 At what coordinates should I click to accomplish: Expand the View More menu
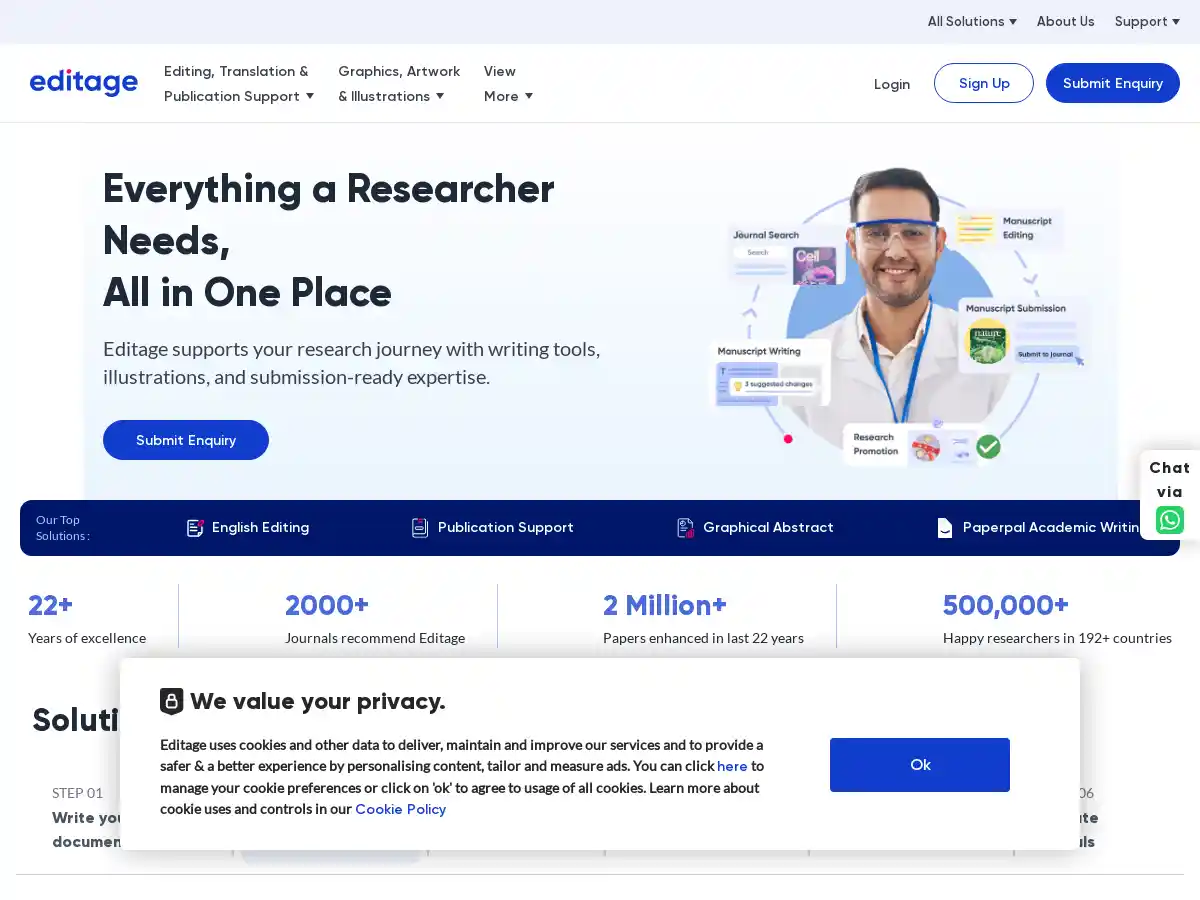pos(508,84)
